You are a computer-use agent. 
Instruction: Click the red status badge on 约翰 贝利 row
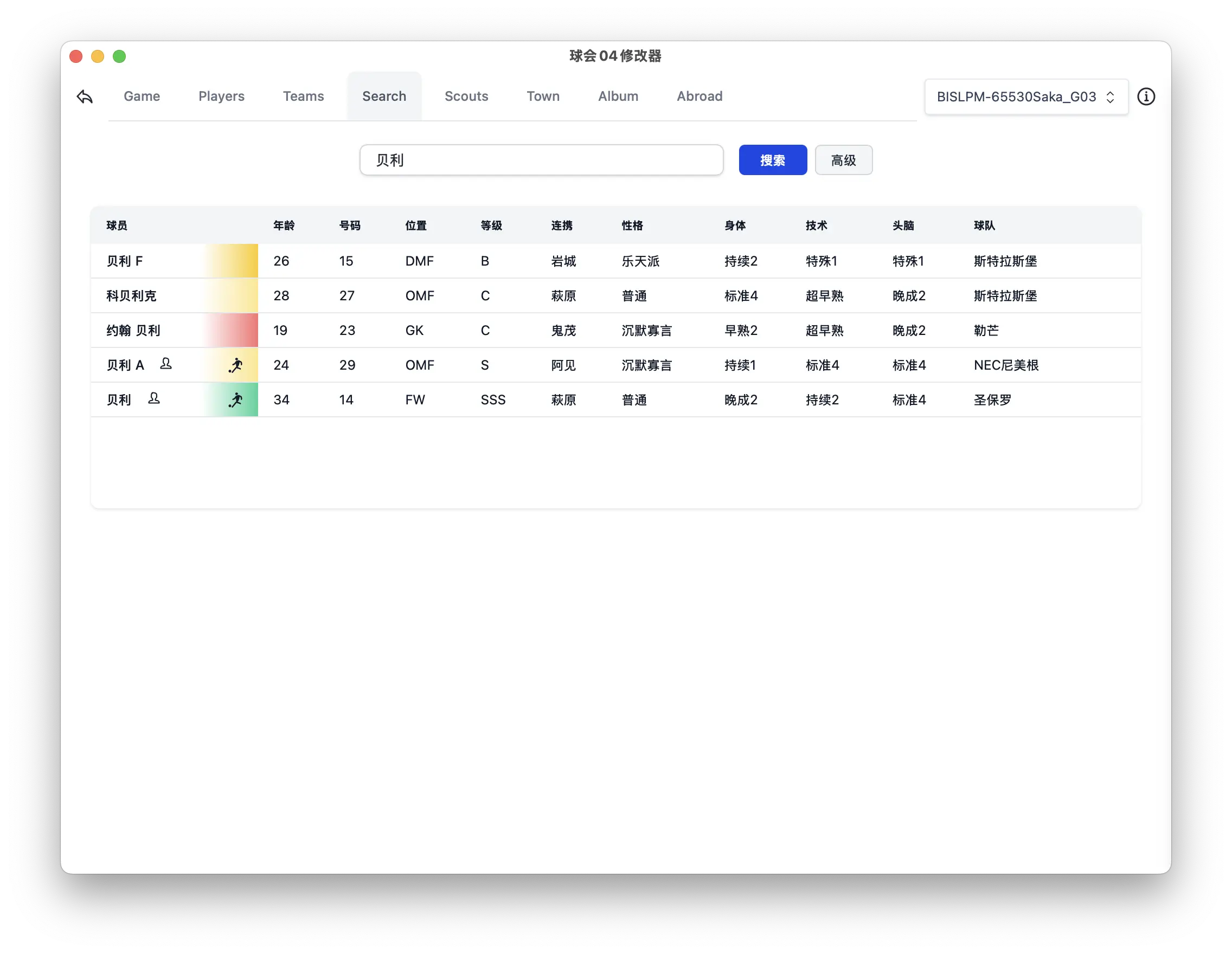coord(233,331)
